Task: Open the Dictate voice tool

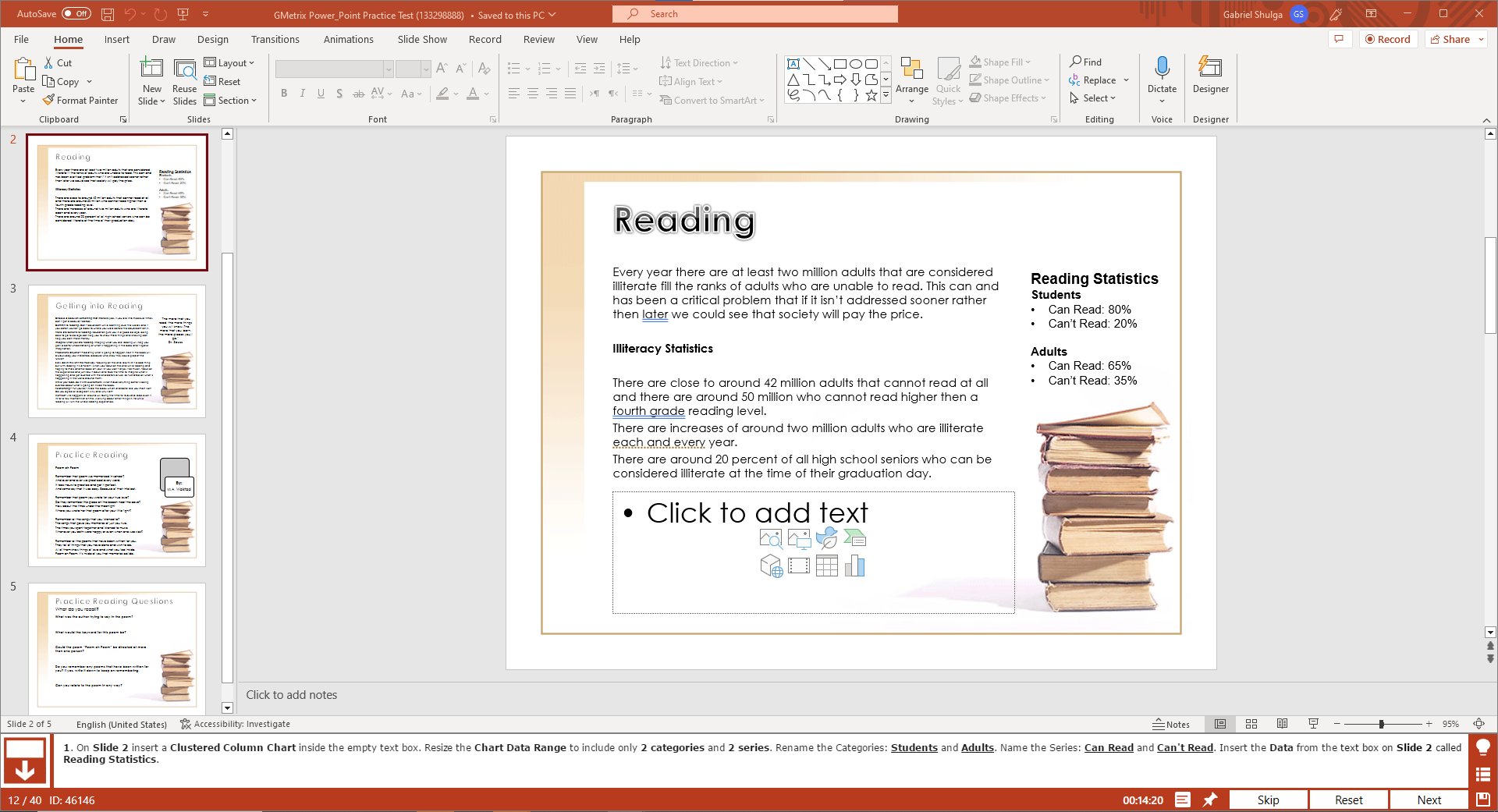Action: point(1162,74)
